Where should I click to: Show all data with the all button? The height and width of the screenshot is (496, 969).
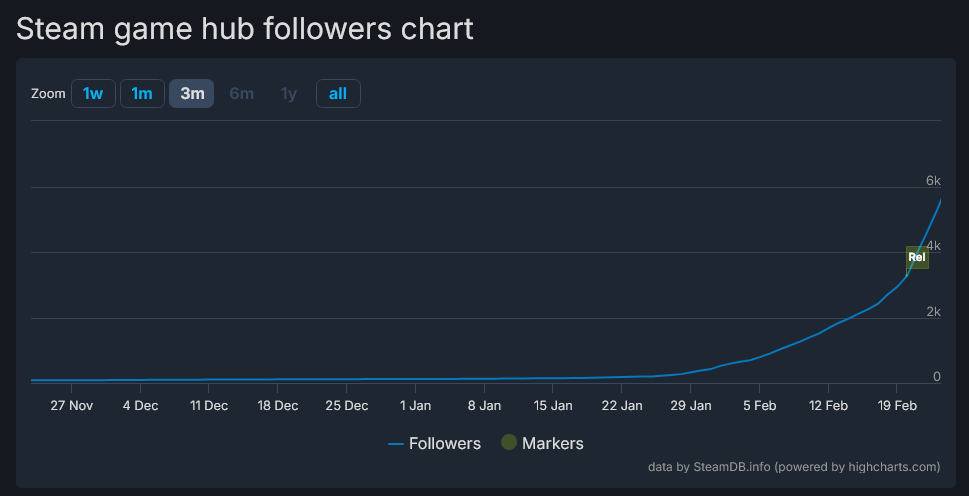[x=338, y=93]
